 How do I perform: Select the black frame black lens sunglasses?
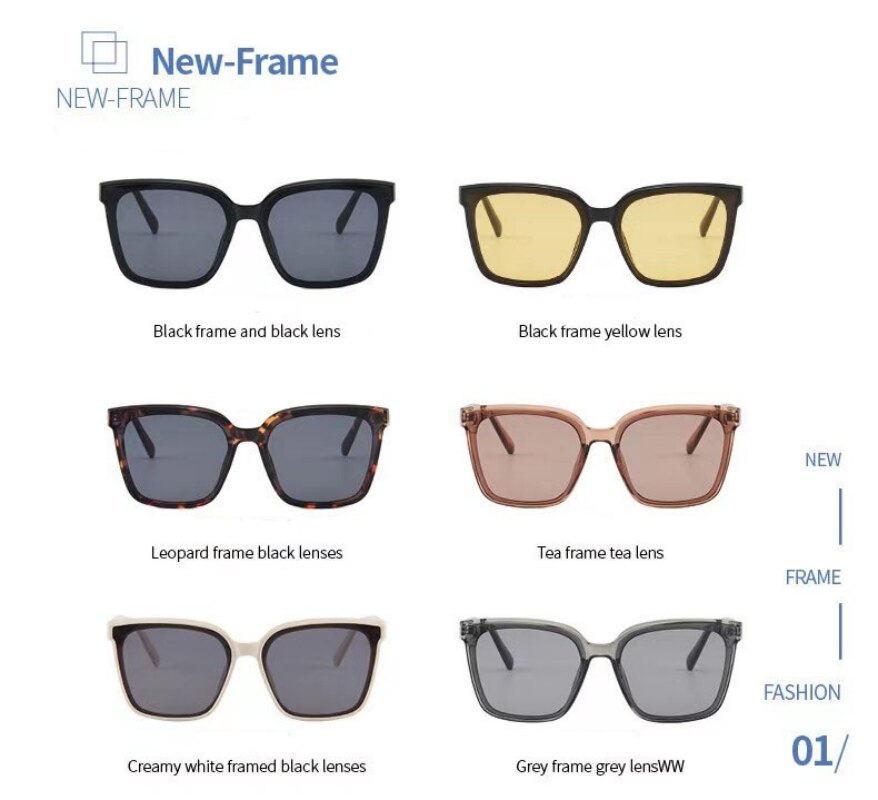pos(247,233)
